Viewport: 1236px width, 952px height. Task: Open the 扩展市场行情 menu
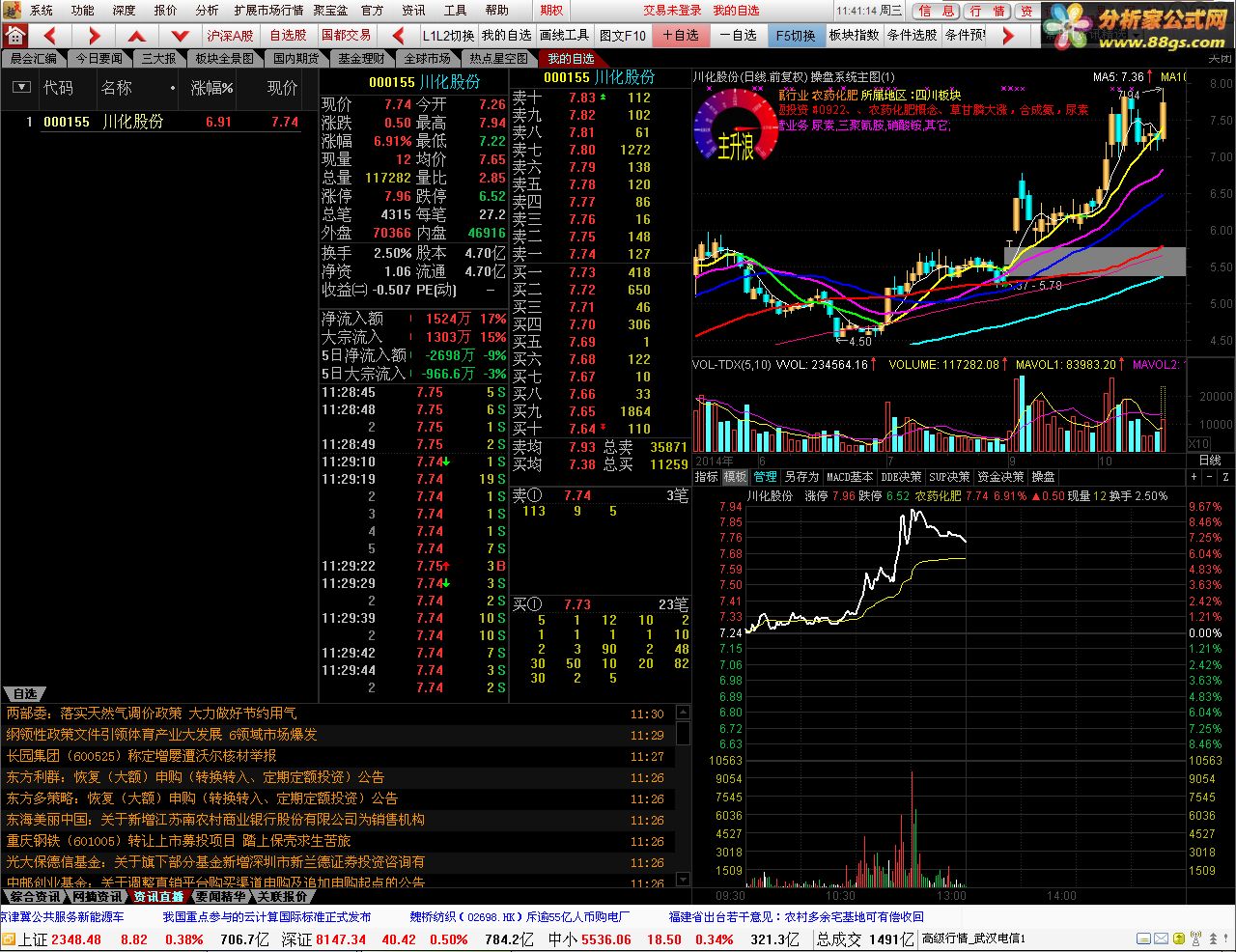point(268,11)
